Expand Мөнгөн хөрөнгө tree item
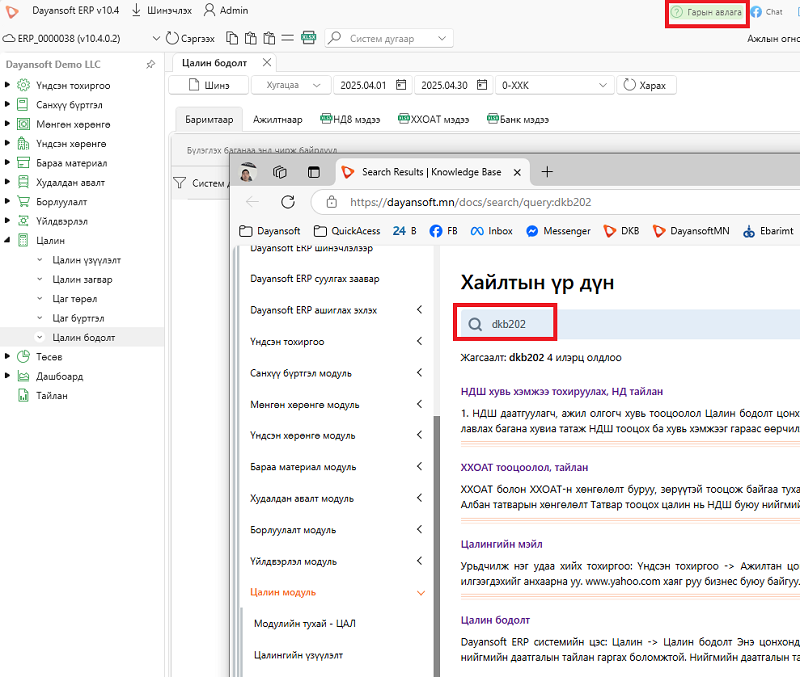 point(7,123)
